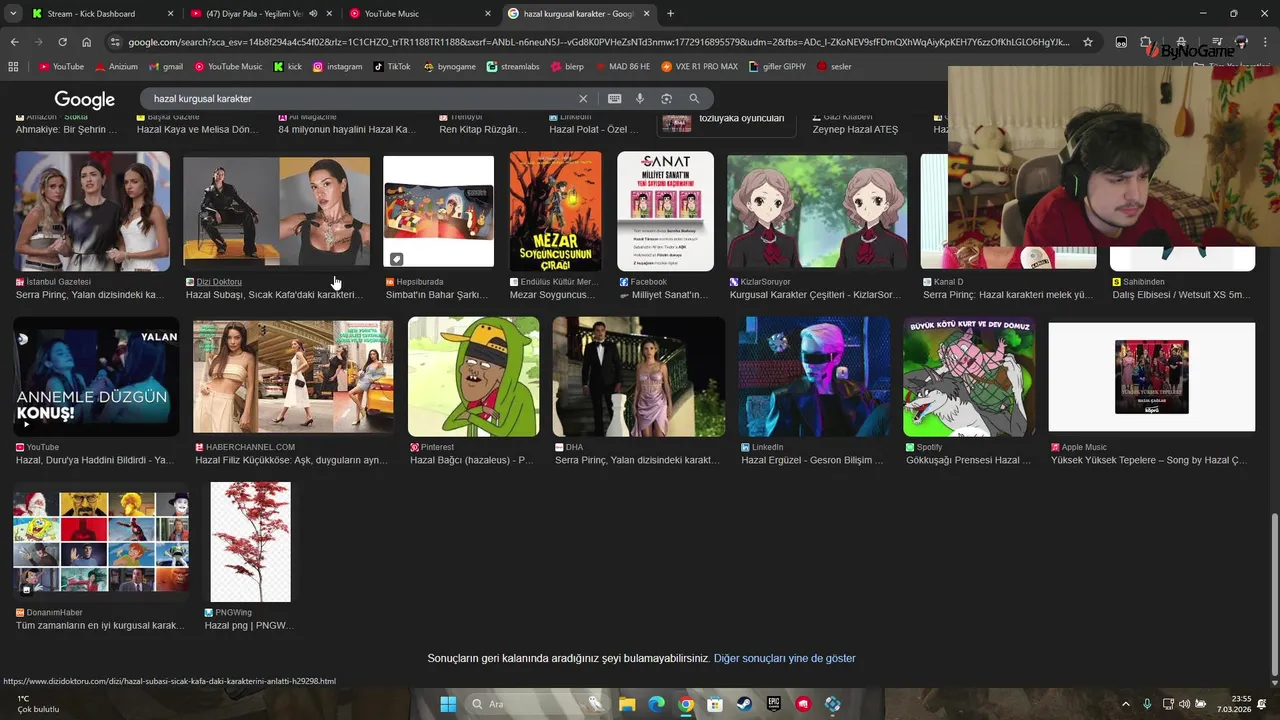
Task: Open Hepsiburada Simbat'ın Bahar Şarkı image
Action: point(439,211)
